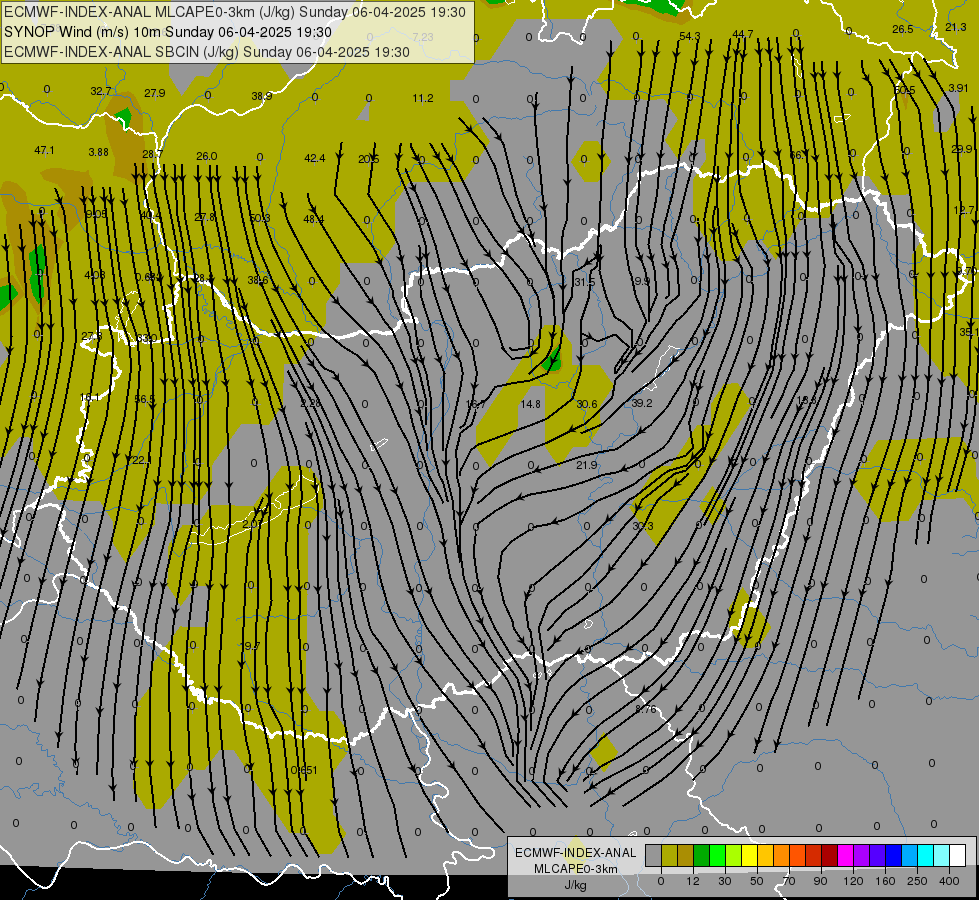Click header line ECMWF-INDEX-ANAL SBCIN
Screen dimensions: 979x900
point(207,52)
